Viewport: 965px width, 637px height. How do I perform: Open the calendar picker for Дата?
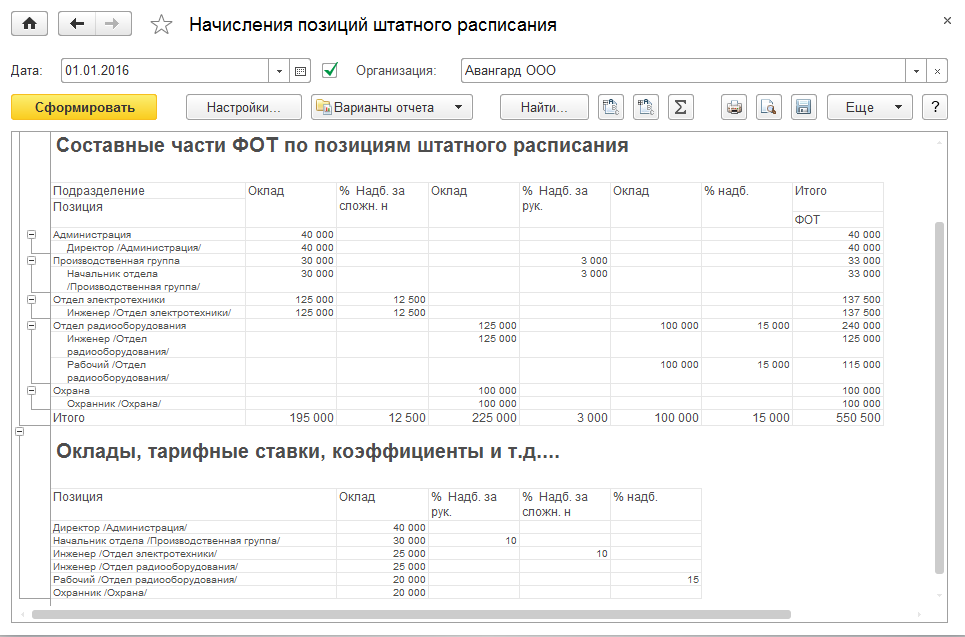301,71
